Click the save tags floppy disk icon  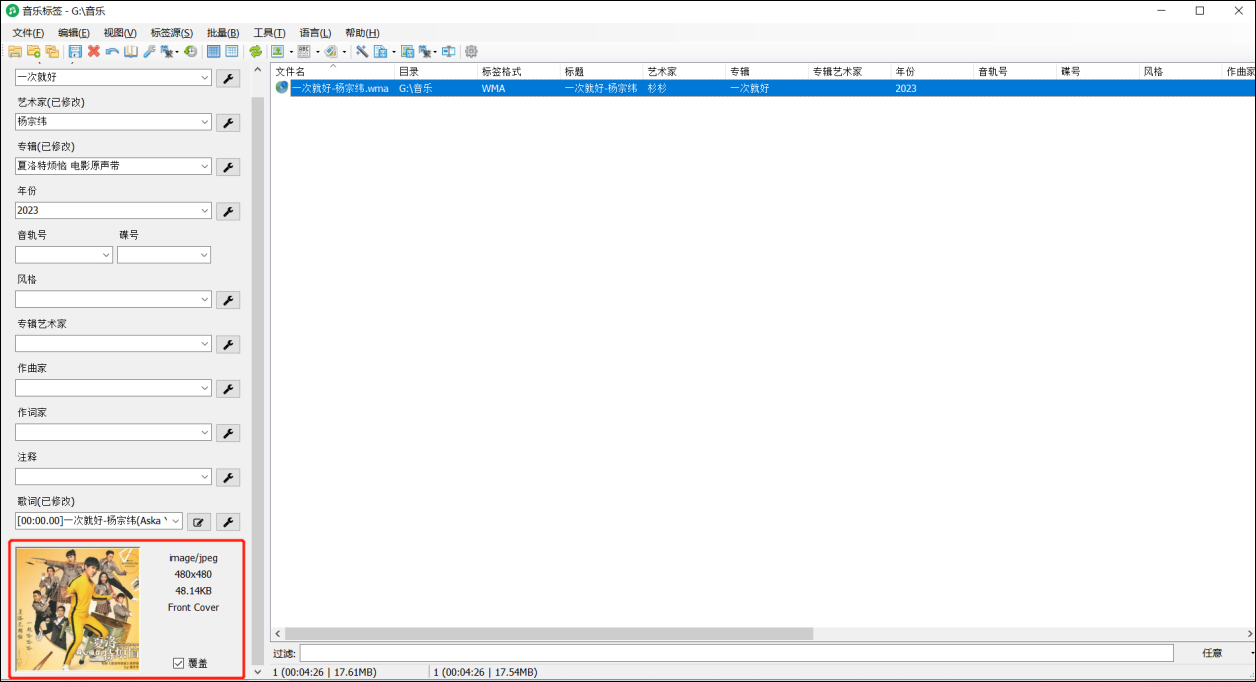coord(75,51)
